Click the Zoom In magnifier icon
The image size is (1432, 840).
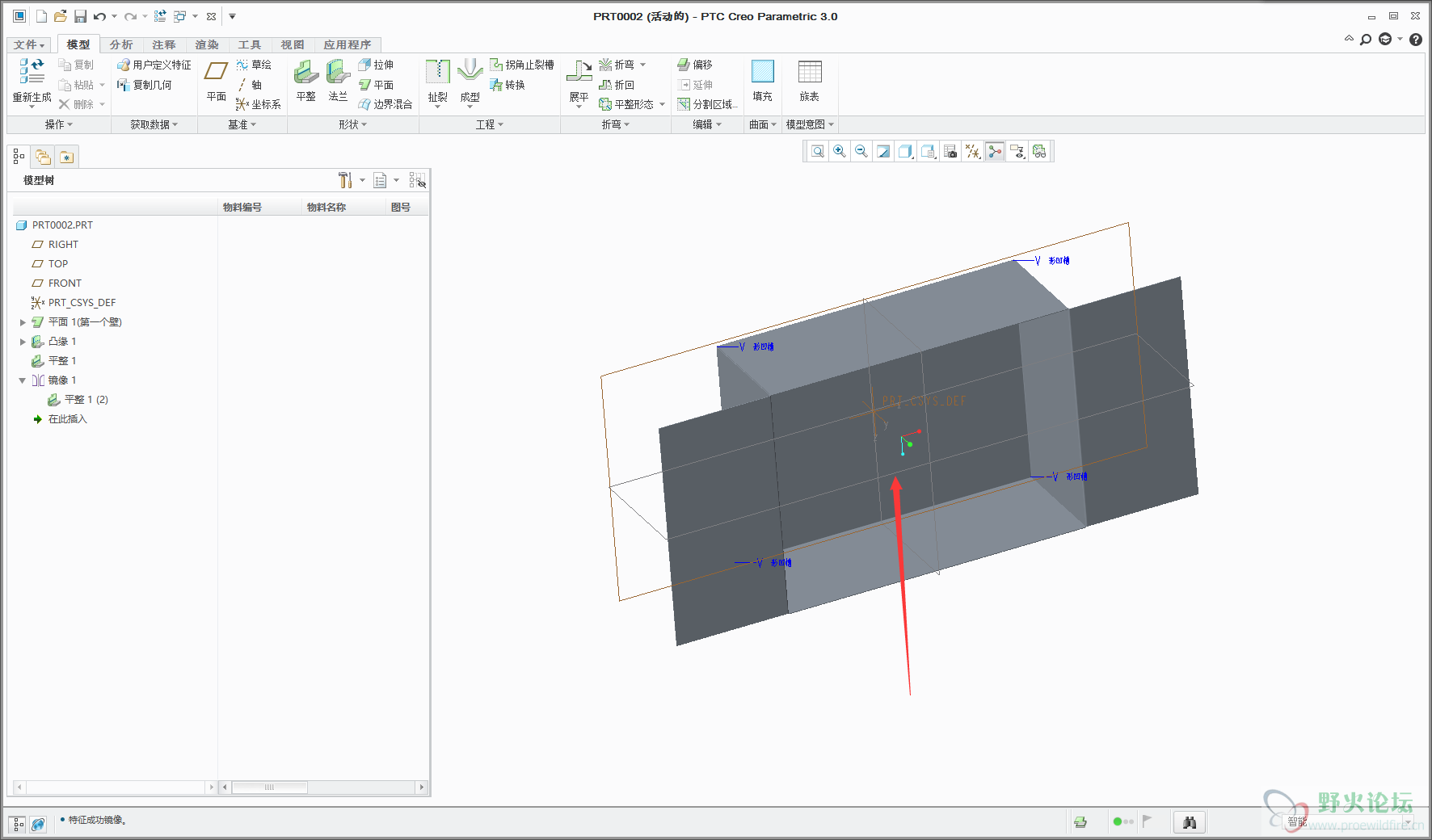pos(840,151)
